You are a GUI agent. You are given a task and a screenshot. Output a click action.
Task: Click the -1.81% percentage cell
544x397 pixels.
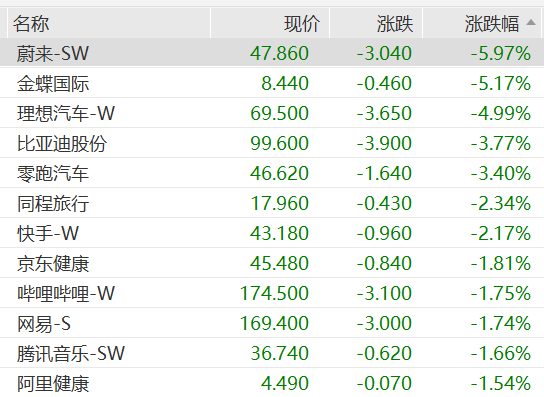(x=501, y=263)
